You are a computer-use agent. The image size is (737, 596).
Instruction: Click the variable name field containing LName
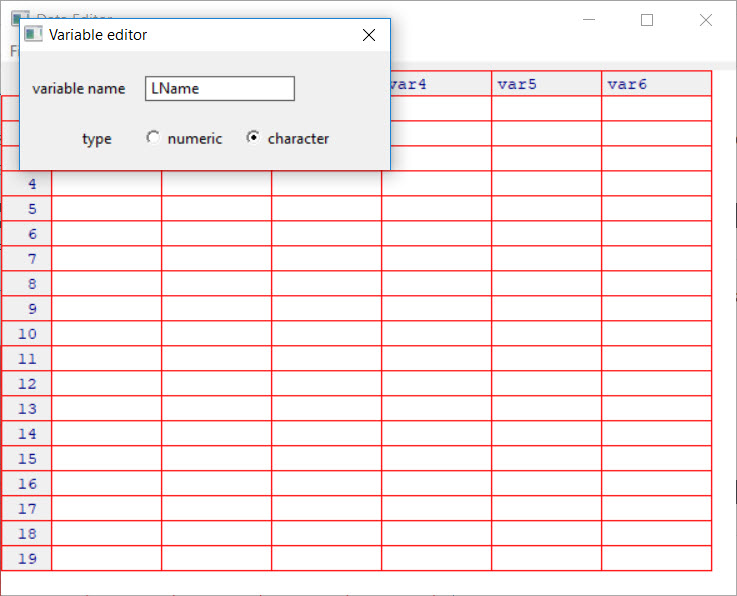pyautogui.click(x=219, y=88)
